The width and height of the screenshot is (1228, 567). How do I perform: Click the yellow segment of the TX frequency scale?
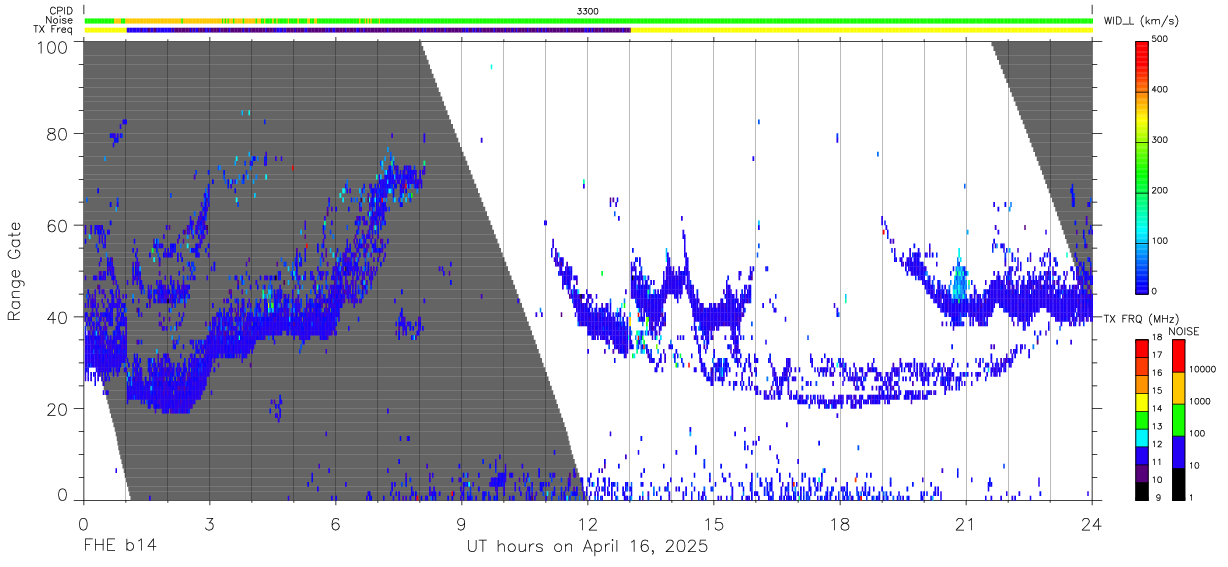click(1142, 401)
